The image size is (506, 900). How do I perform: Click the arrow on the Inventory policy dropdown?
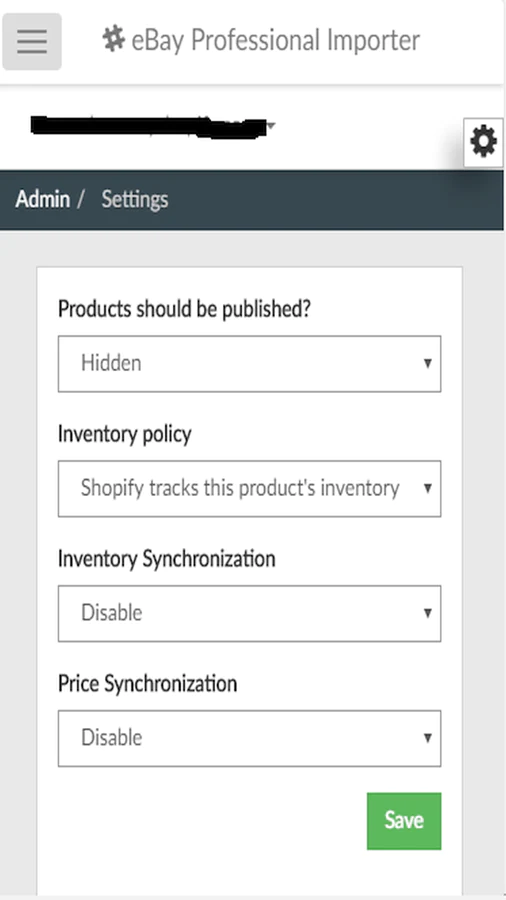(x=427, y=488)
